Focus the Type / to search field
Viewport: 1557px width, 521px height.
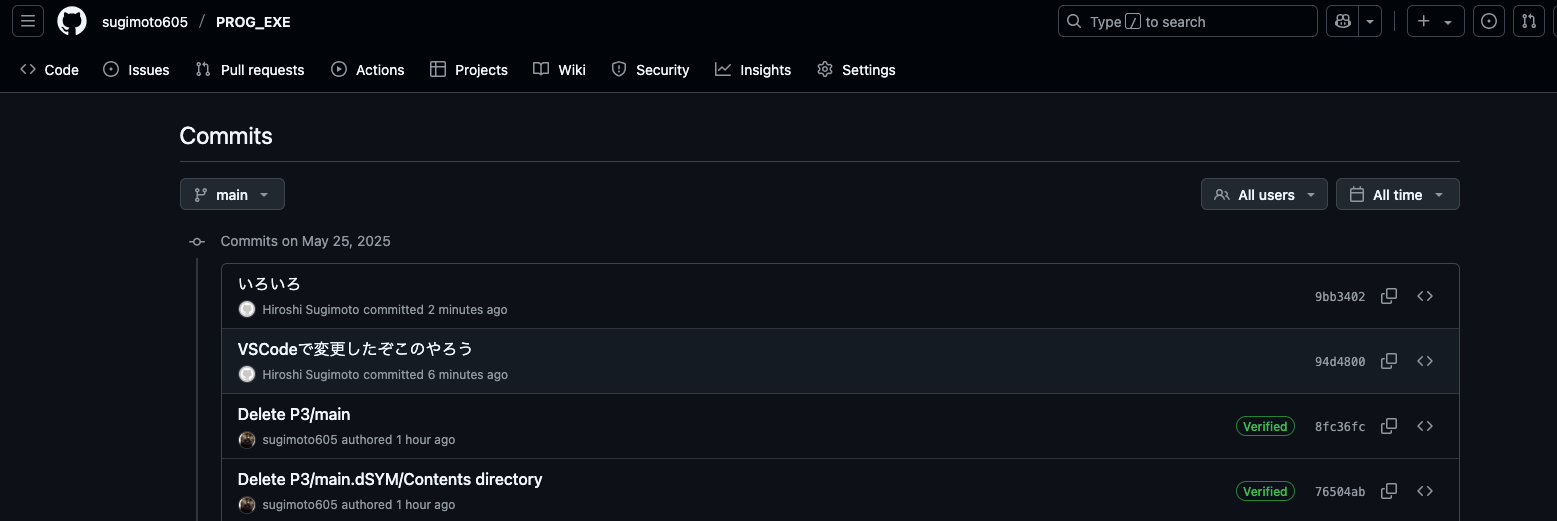click(1187, 21)
